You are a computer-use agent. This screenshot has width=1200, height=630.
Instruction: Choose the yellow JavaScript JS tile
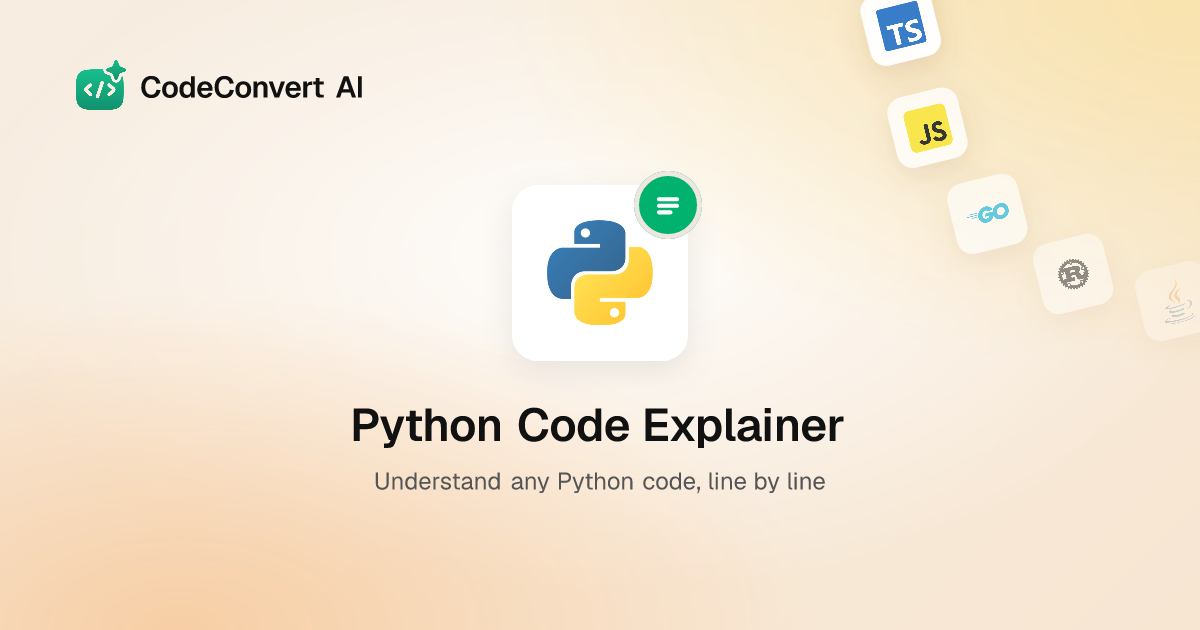pos(927,128)
